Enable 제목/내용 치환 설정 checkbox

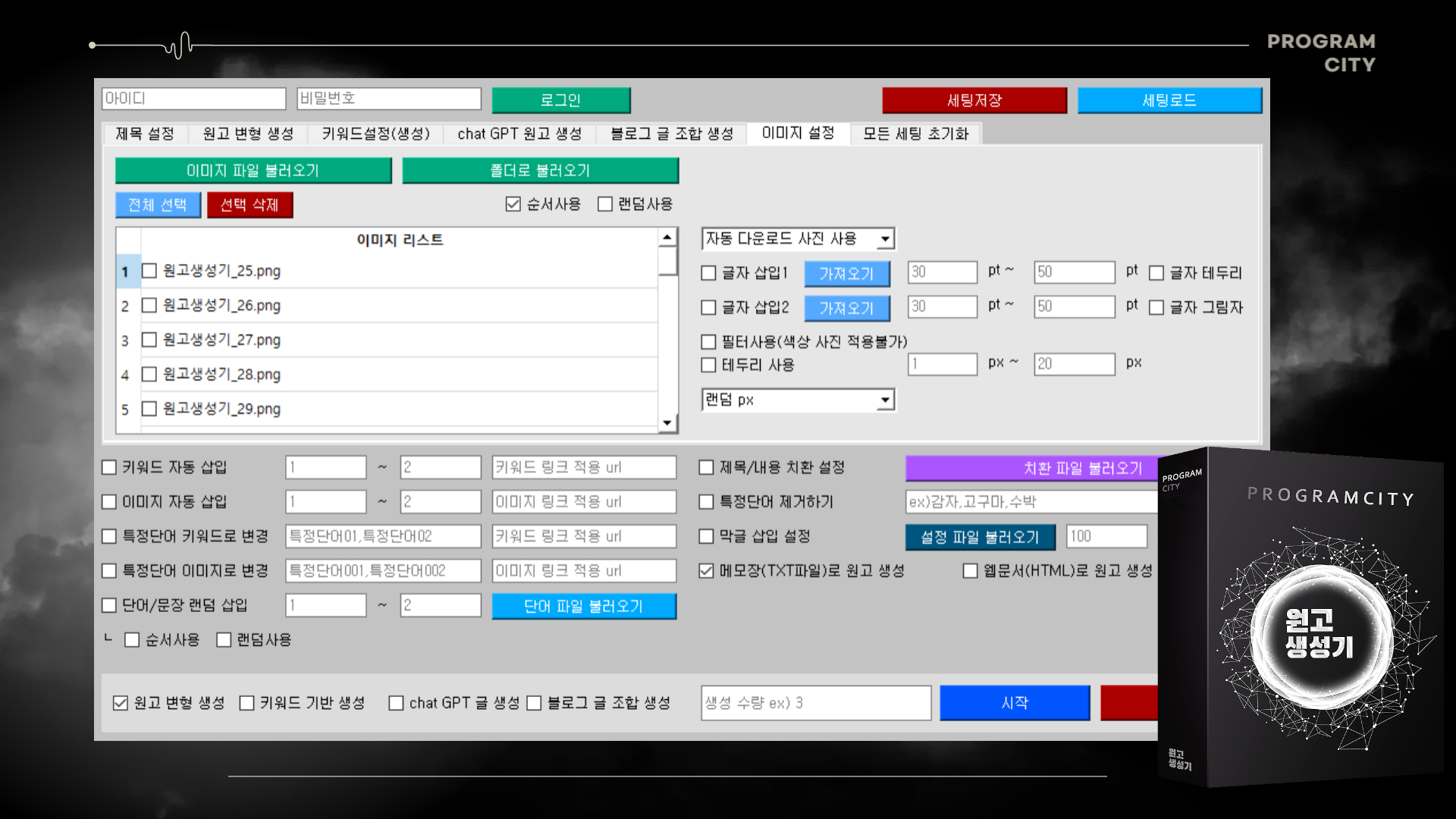[x=706, y=467]
